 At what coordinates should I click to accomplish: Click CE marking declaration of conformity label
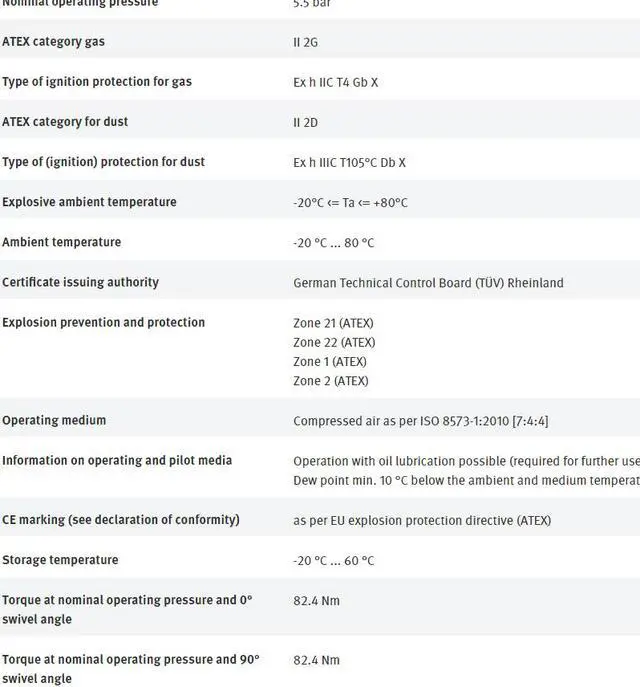(121, 520)
